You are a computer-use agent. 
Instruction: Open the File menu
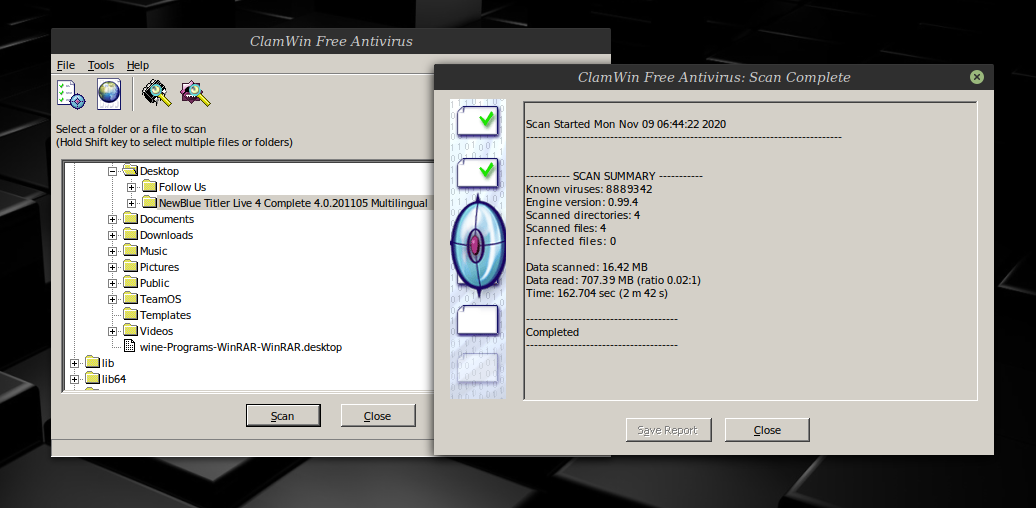[66, 65]
